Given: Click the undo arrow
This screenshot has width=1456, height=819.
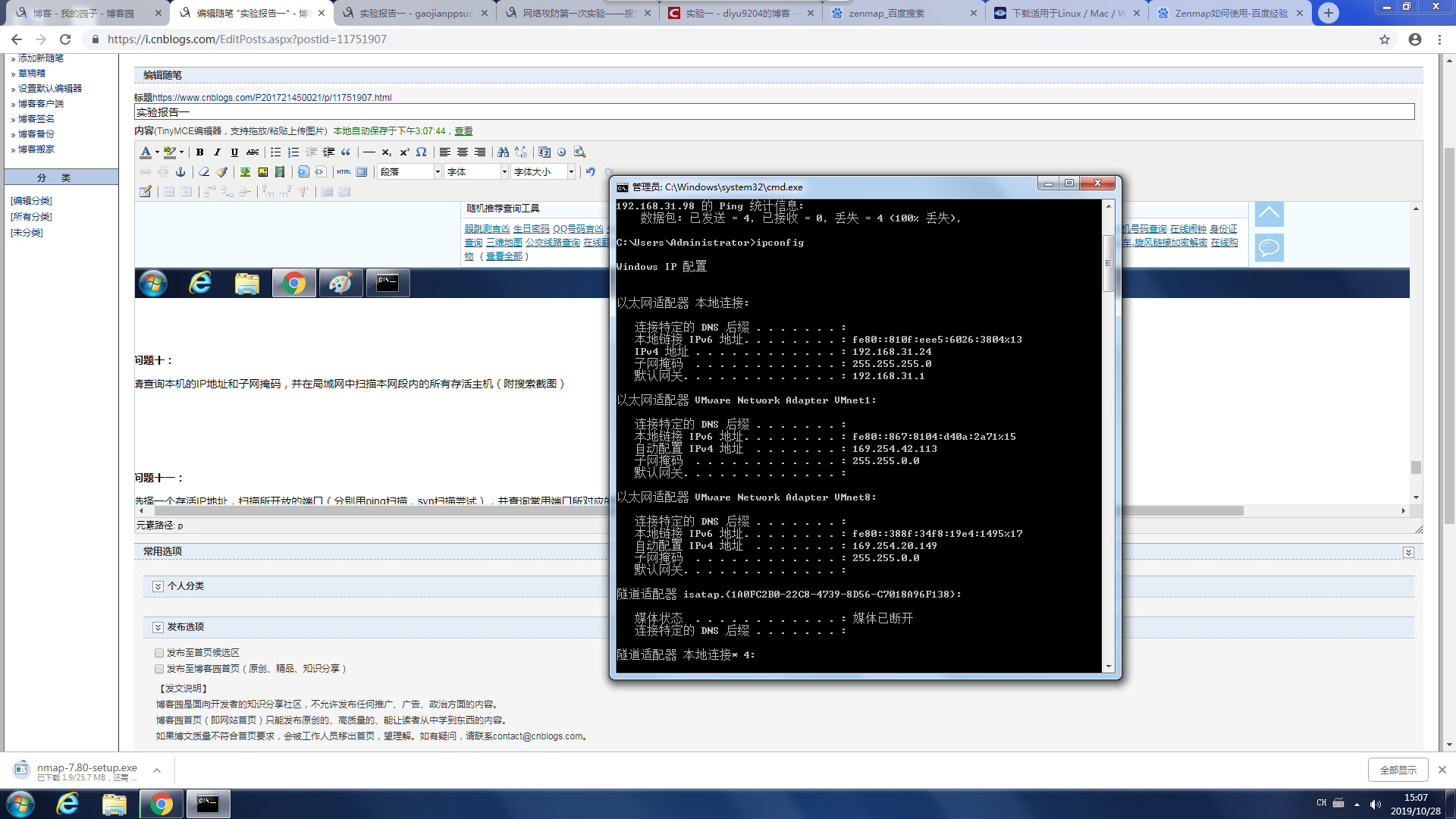Looking at the screenshot, I should [590, 171].
